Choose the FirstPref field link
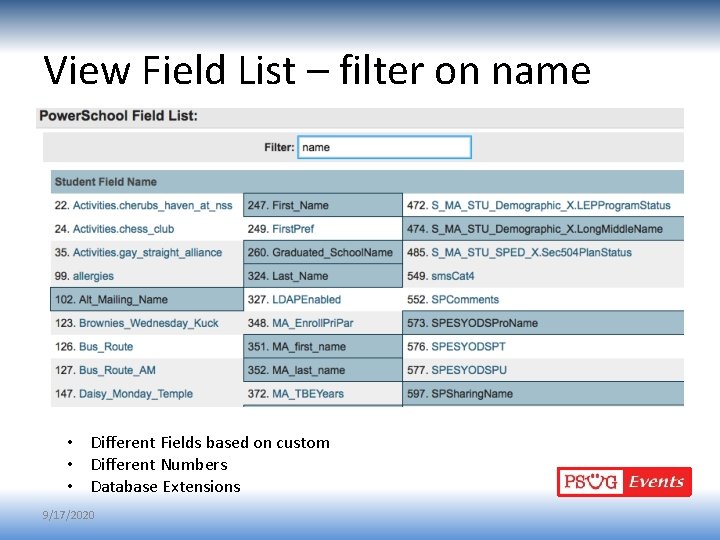Viewport: 720px width, 540px height. point(293,229)
